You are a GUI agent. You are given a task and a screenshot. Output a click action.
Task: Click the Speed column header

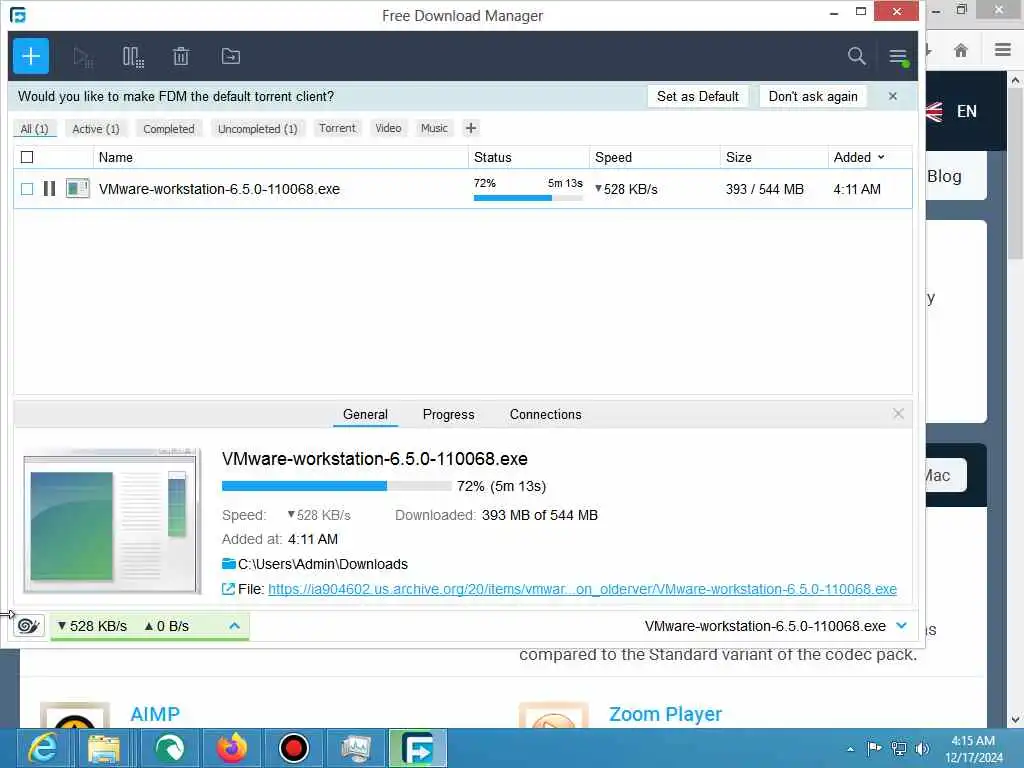[x=655, y=157]
